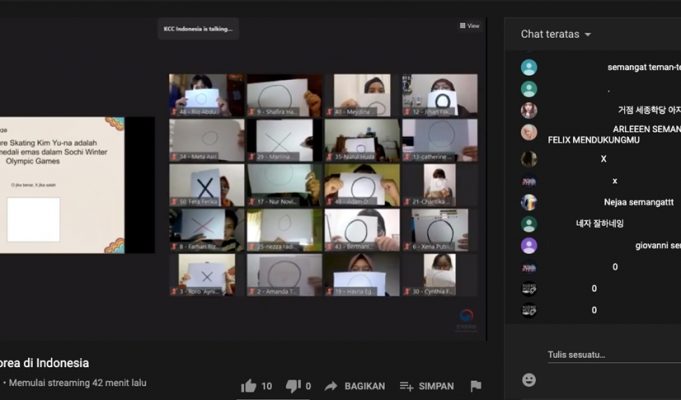Select the 'FELIX MENDUKUNGMU' chat message
The image size is (681, 400).
pyautogui.click(x=595, y=140)
